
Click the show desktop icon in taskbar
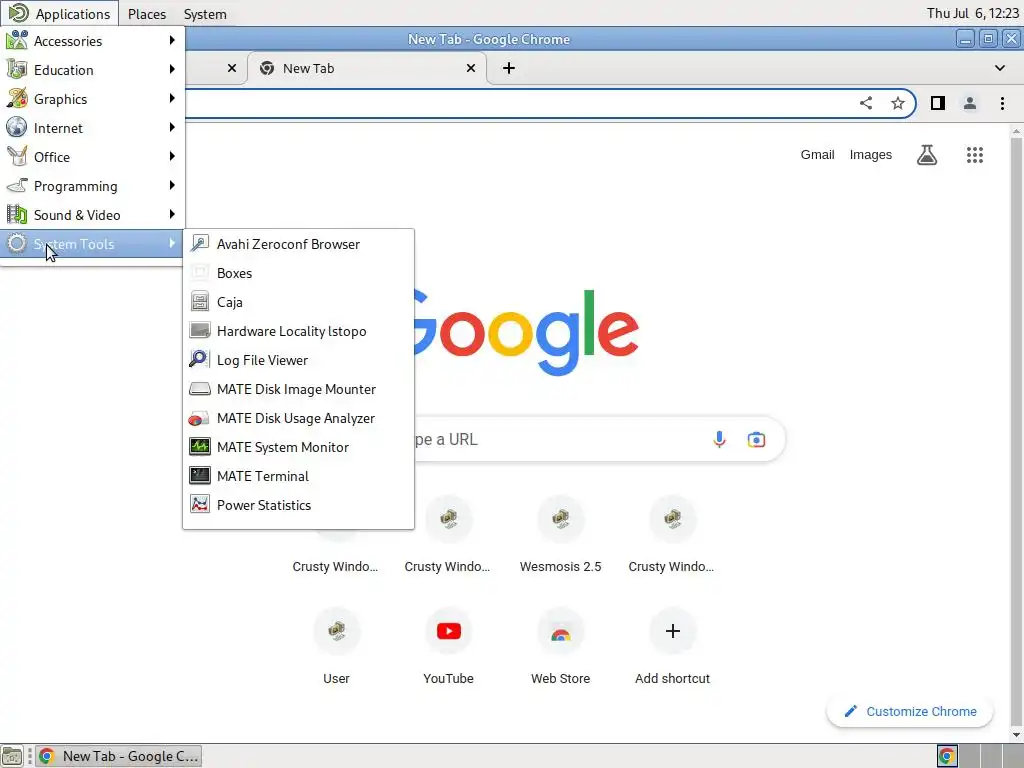click(12, 756)
